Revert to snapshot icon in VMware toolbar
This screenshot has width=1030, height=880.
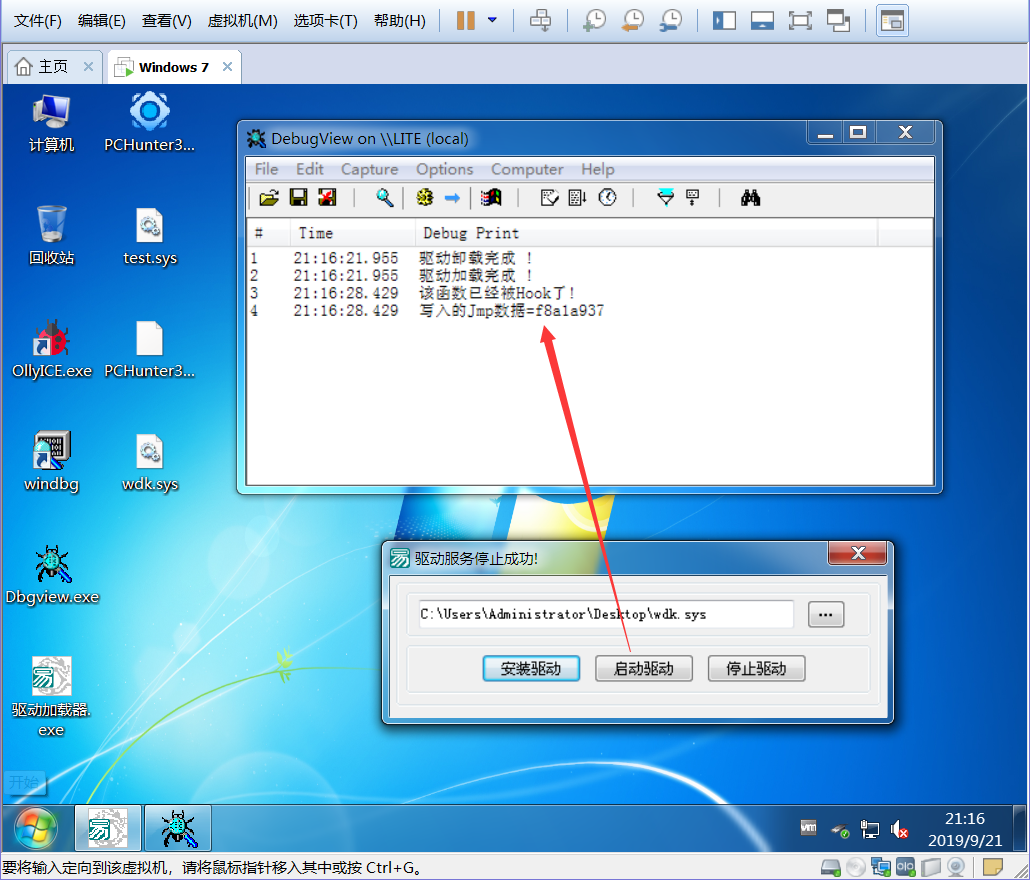coord(633,20)
